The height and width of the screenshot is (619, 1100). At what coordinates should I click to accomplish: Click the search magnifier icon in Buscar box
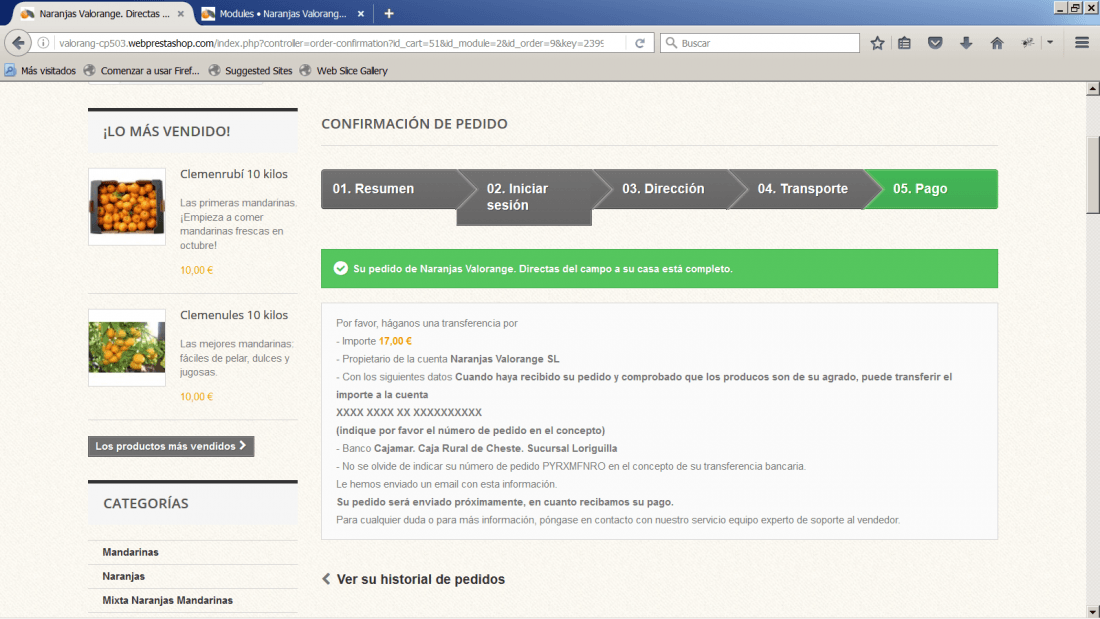(x=671, y=43)
